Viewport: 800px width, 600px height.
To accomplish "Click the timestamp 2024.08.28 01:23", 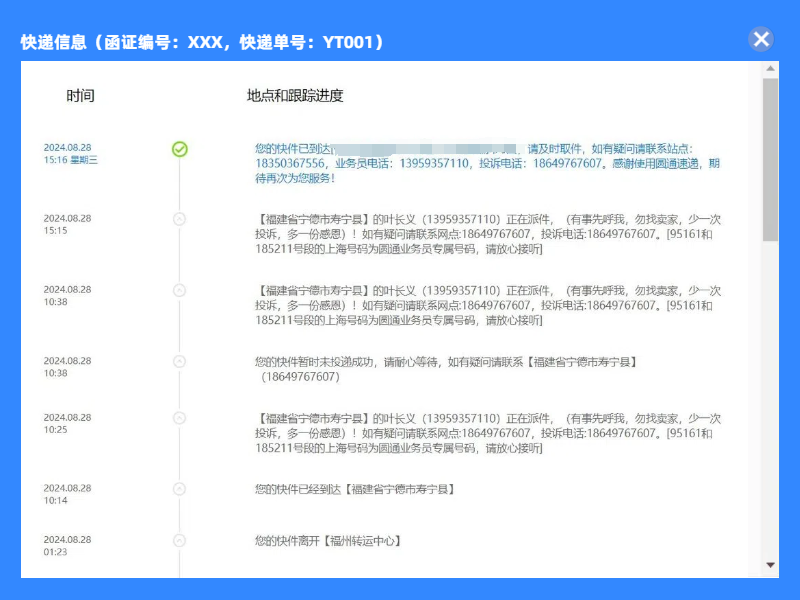I will [67, 545].
